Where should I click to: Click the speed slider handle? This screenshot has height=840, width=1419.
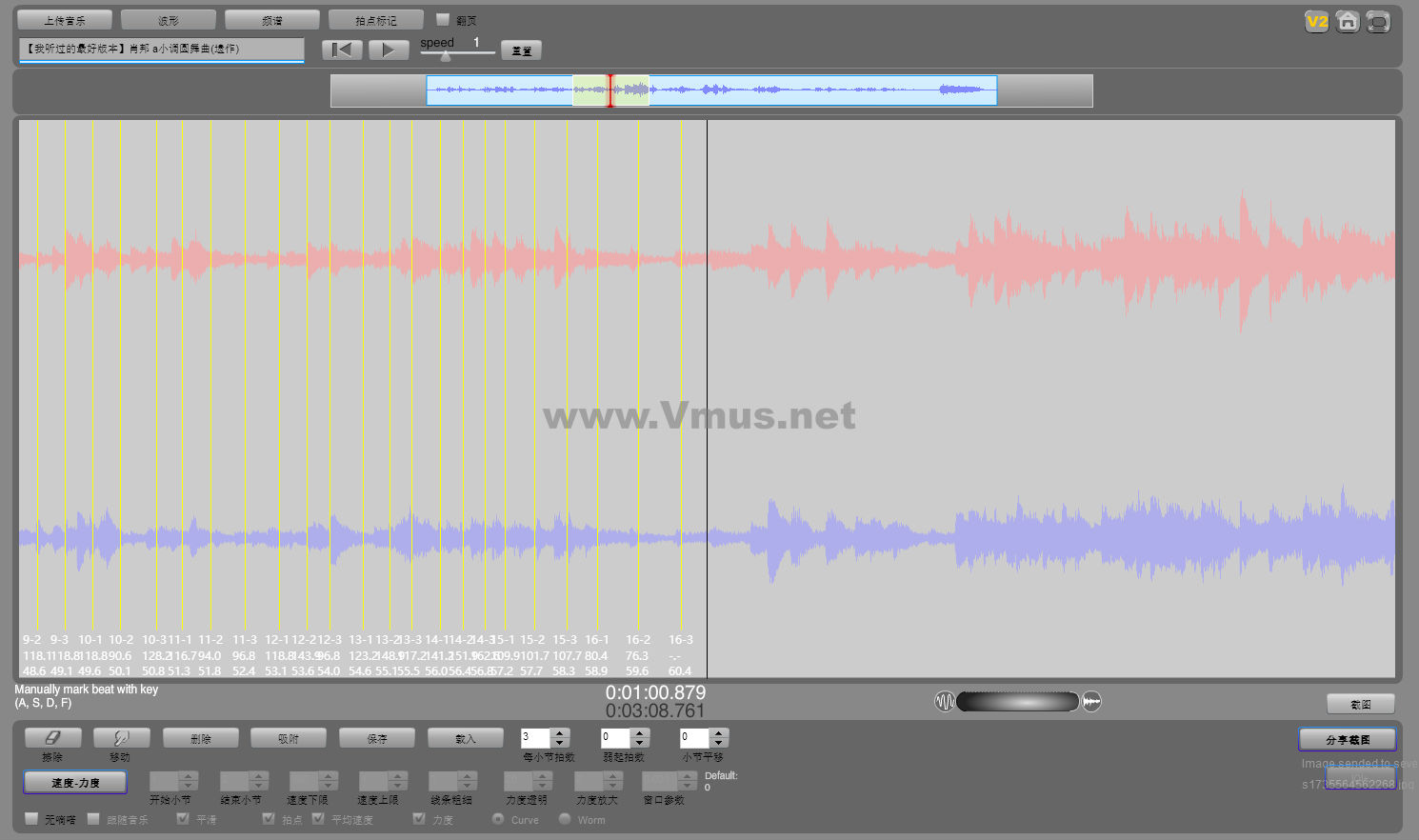pos(445,56)
